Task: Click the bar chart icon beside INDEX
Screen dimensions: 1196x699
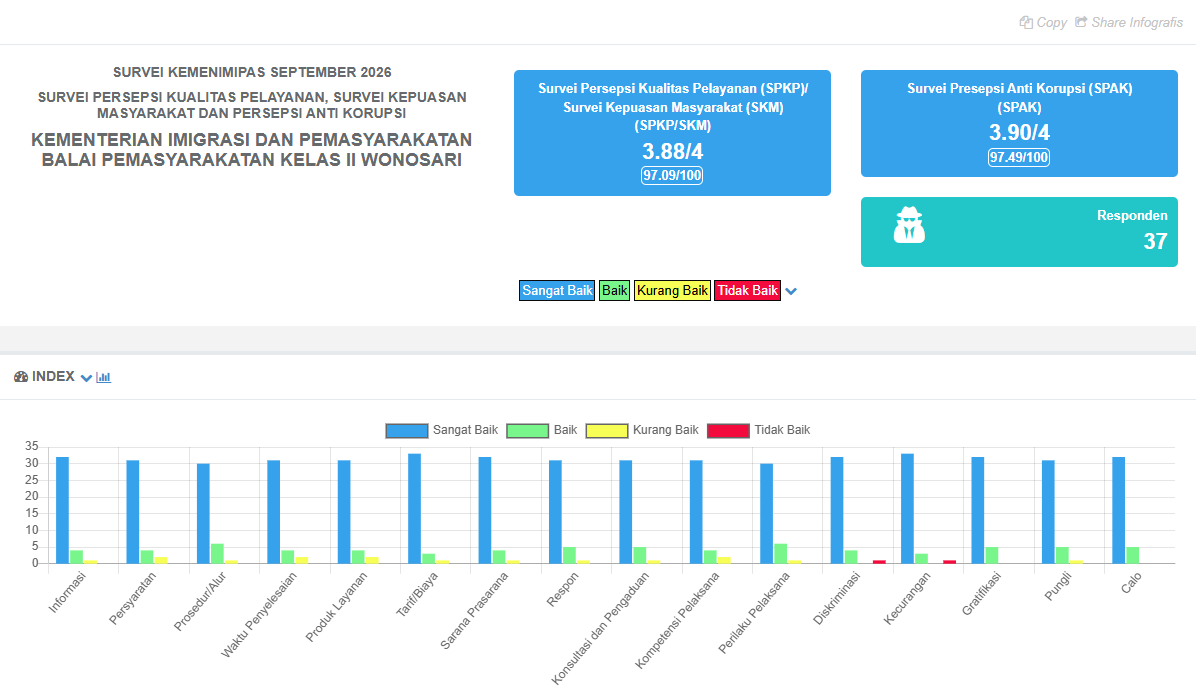Action: (x=104, y=377)
